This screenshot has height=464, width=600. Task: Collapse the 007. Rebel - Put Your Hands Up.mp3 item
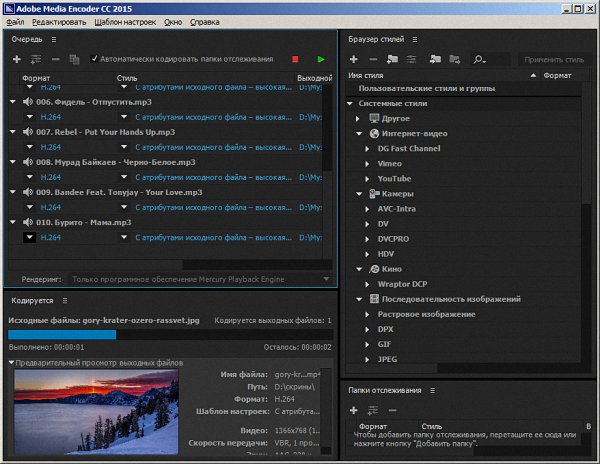coord(14,132)
